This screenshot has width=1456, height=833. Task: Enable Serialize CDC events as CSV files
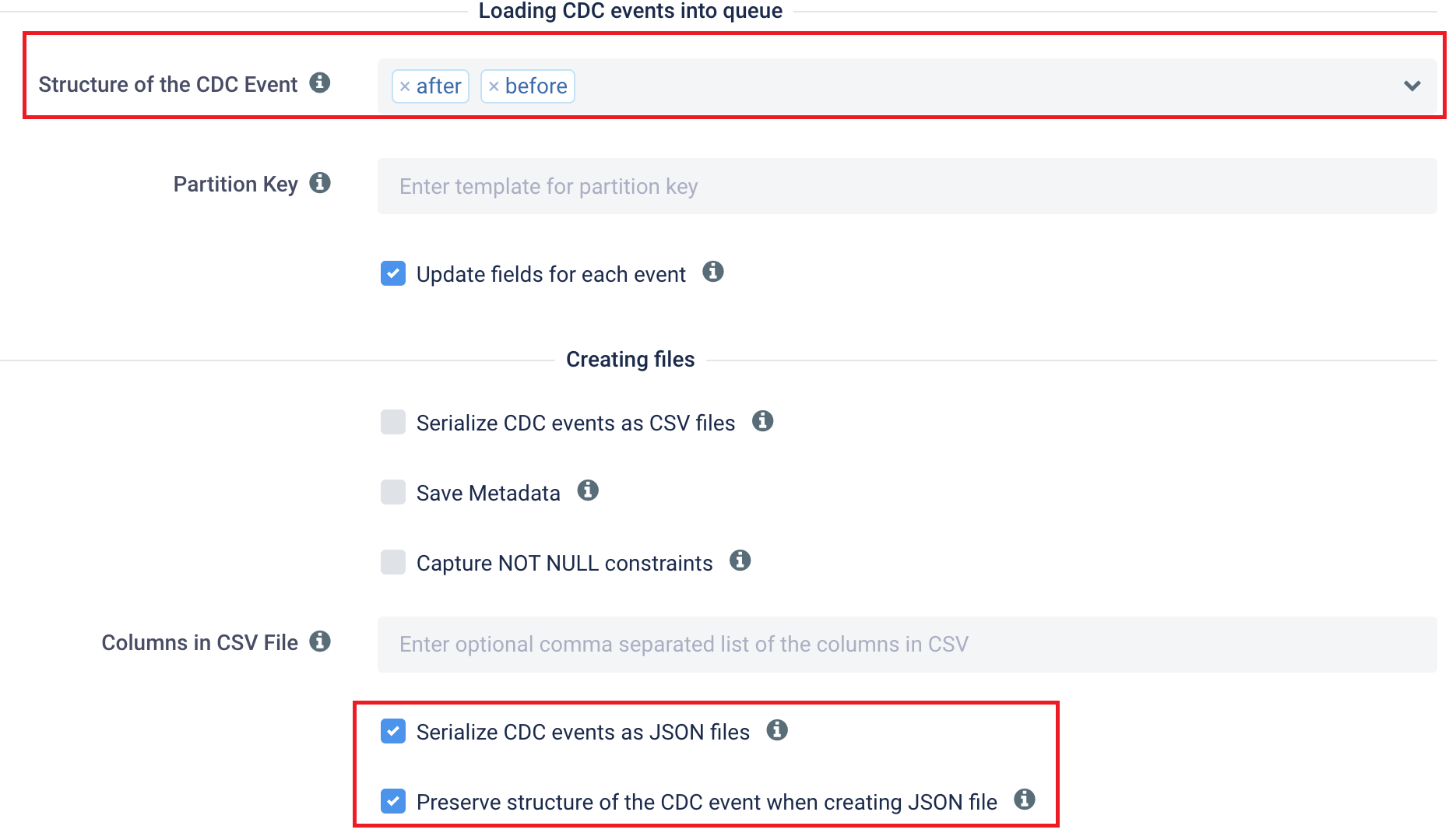tap(393, 422)
